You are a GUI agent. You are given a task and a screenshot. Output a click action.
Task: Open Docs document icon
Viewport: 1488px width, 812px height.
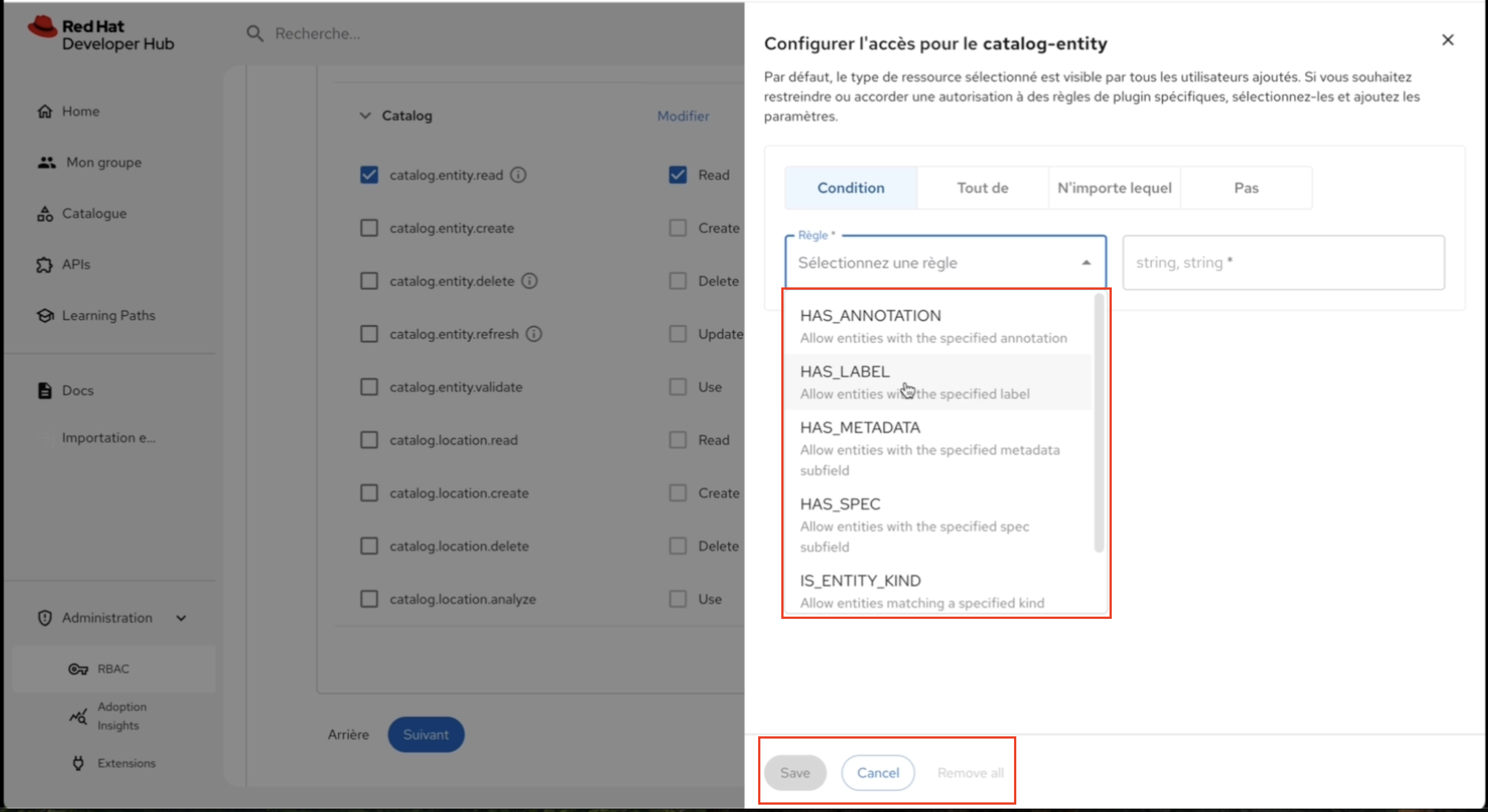tap(45, 390)
